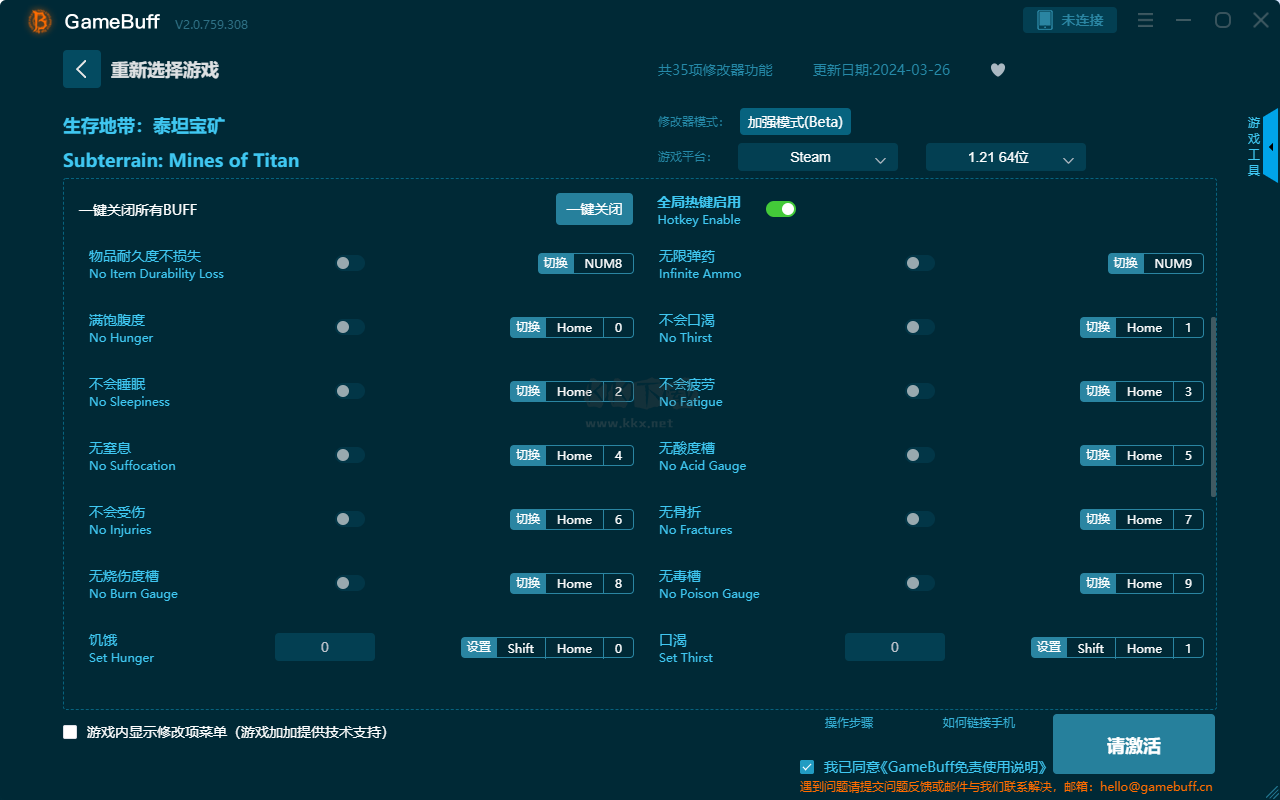Enable the No Hunger switch

pos(349,327)
